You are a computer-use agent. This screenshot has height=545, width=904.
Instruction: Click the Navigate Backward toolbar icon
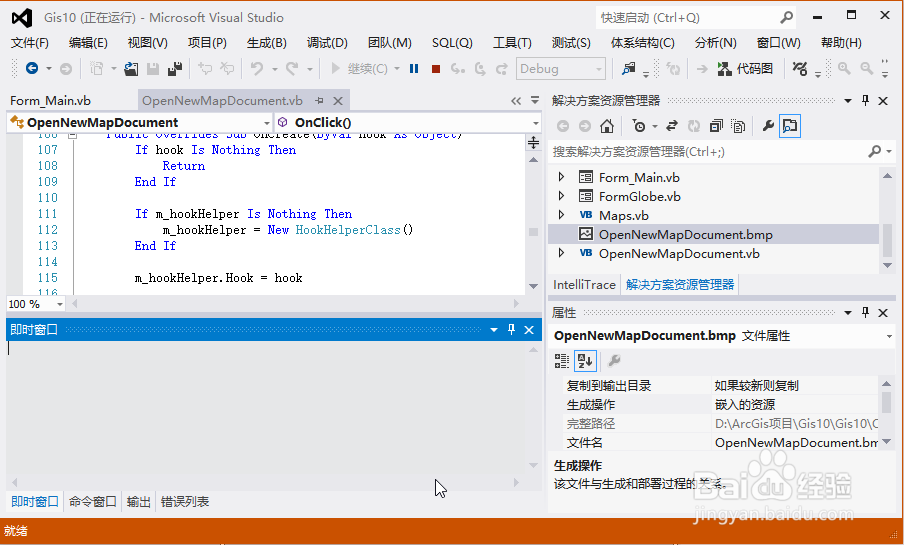[x=32, y=69]
